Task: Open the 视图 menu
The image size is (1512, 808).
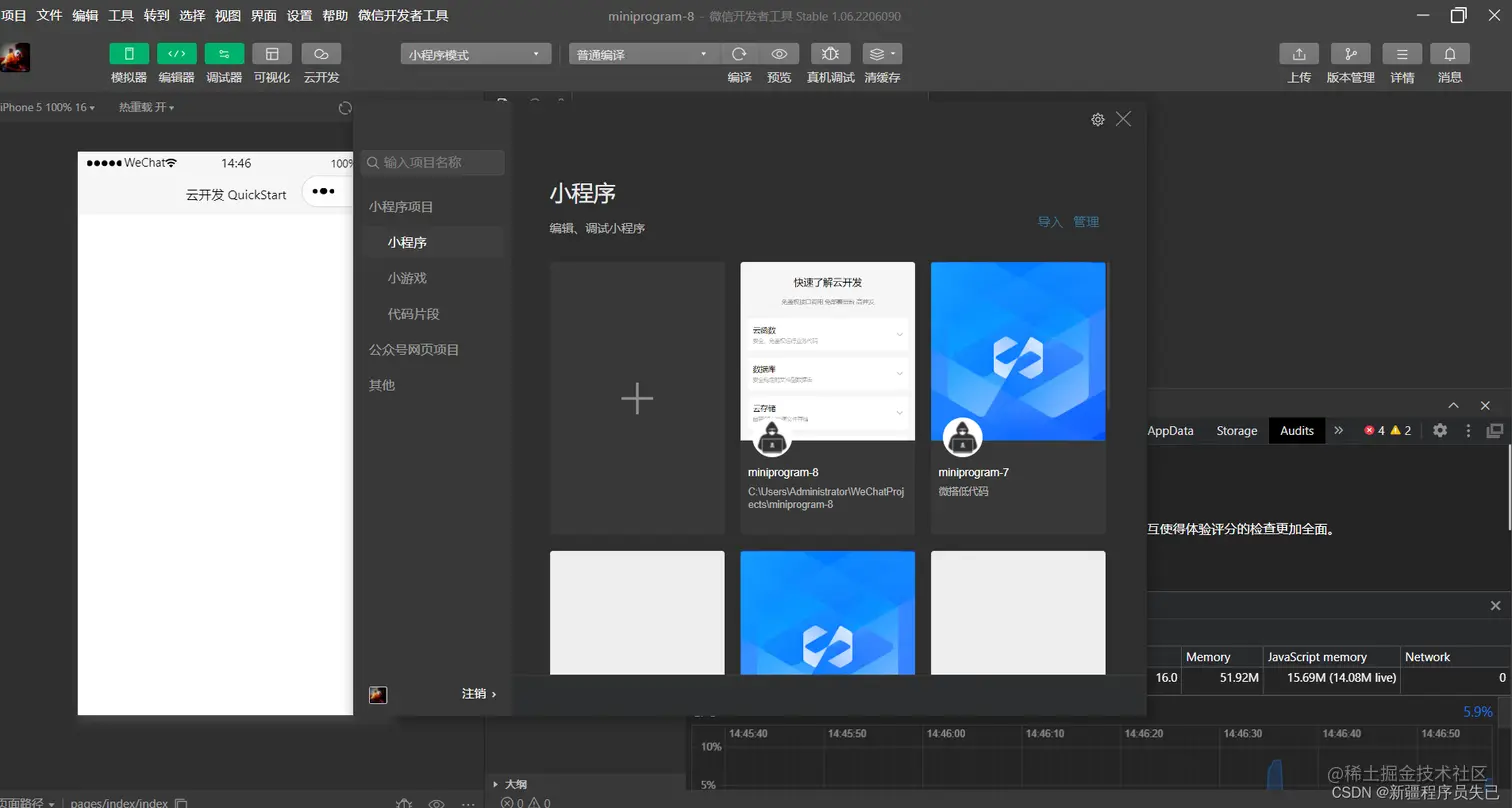Action: (228, 16)
